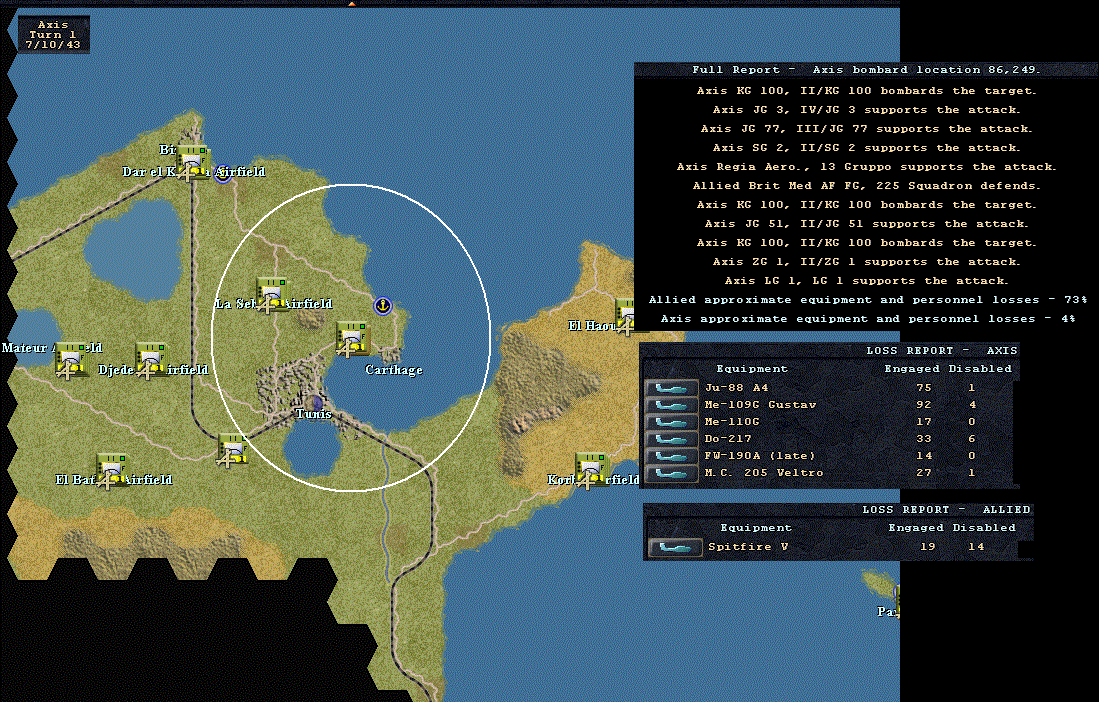
Task: Click 'Axis JG 3, IV/JG 3 supports' line
Action: pyautogui.click(x=866, y=110)
